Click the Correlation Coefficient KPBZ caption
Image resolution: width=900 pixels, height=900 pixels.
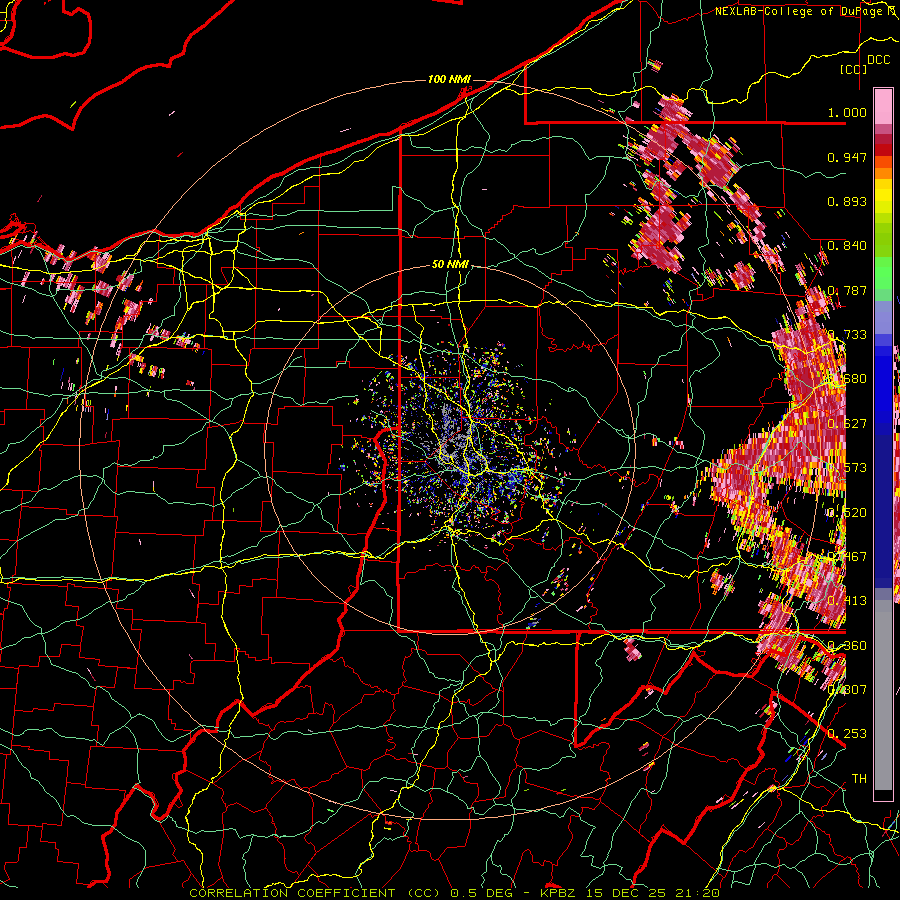(x=454, y=893)
